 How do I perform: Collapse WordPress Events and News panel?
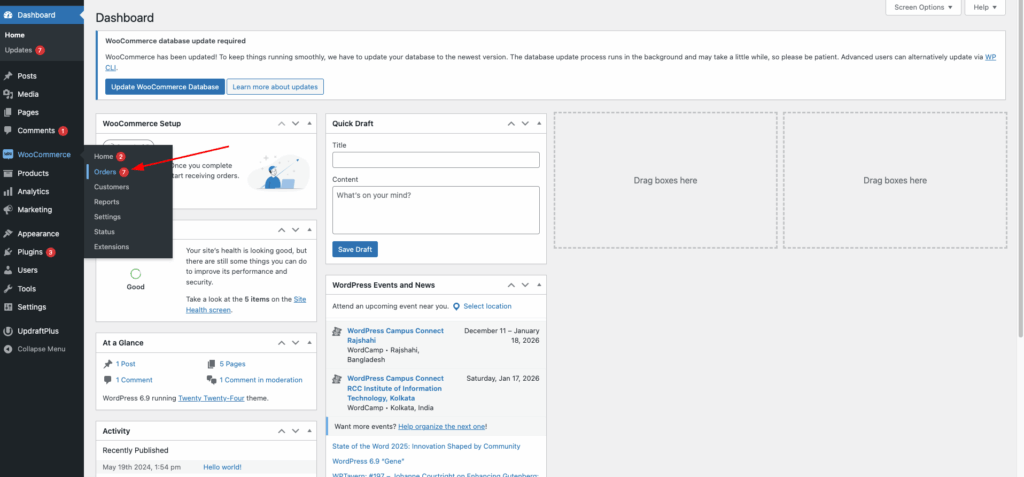539,286
